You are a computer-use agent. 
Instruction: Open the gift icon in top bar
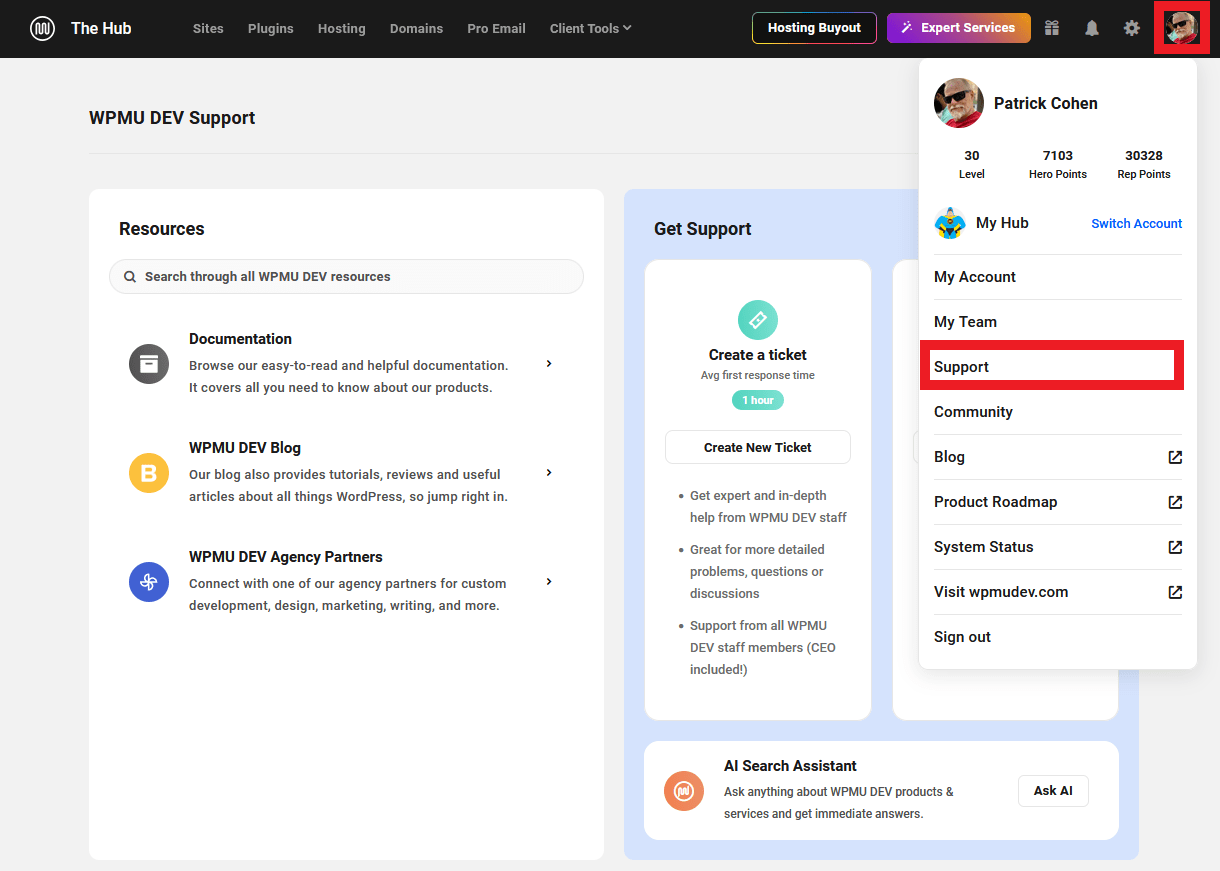click(x=1052, y=28)
